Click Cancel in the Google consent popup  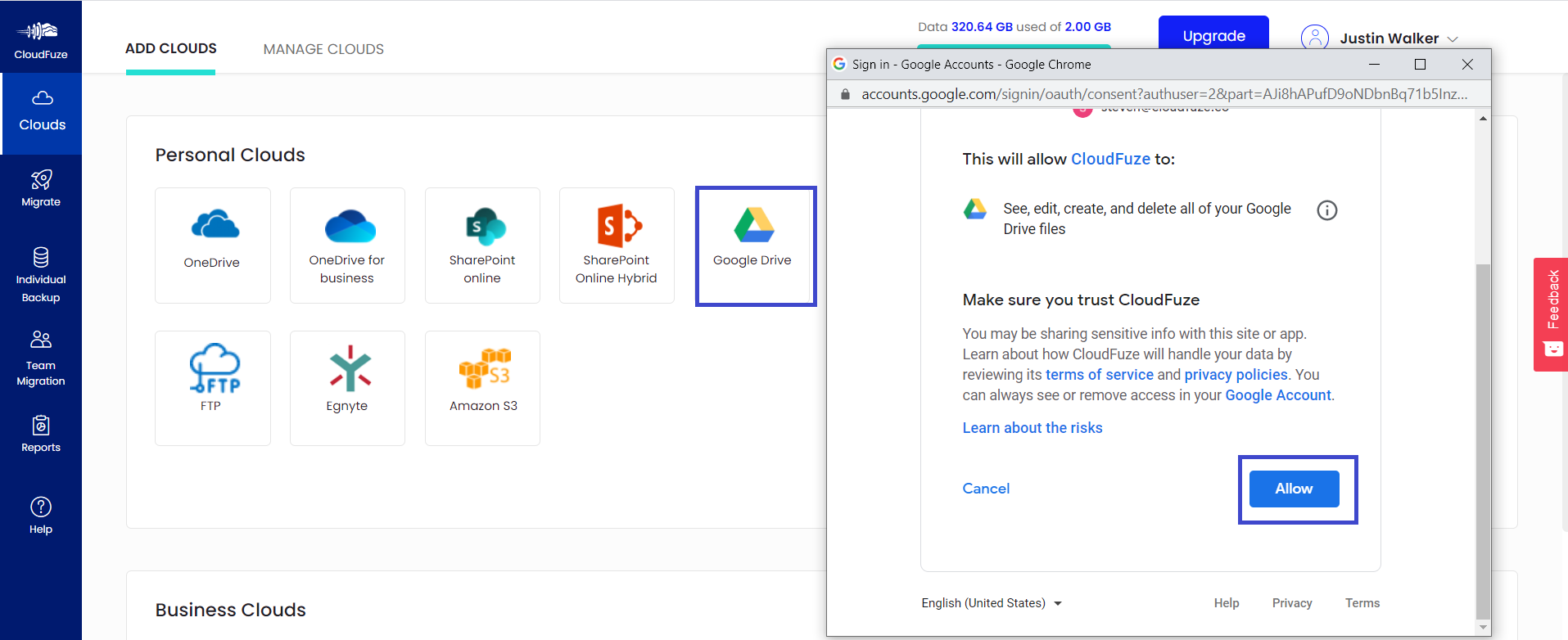[986, 489]
